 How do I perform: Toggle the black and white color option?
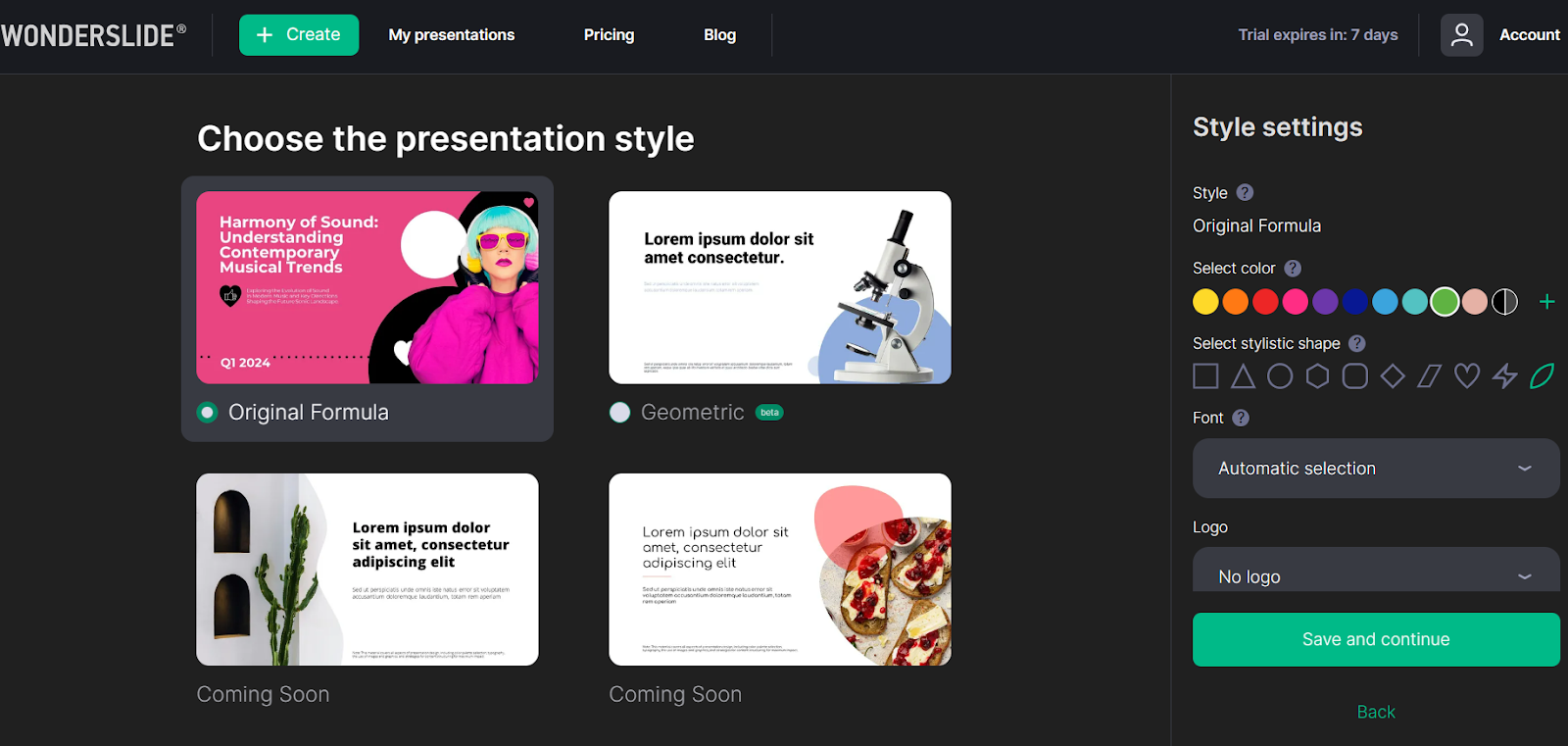(1504, 302)
